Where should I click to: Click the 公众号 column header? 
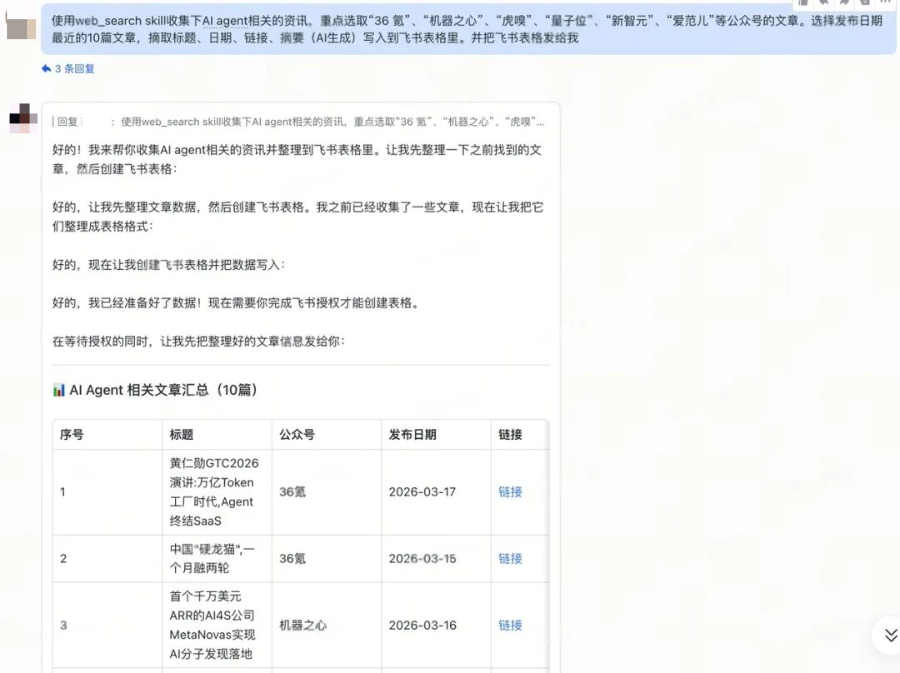(x=327, y=434)
